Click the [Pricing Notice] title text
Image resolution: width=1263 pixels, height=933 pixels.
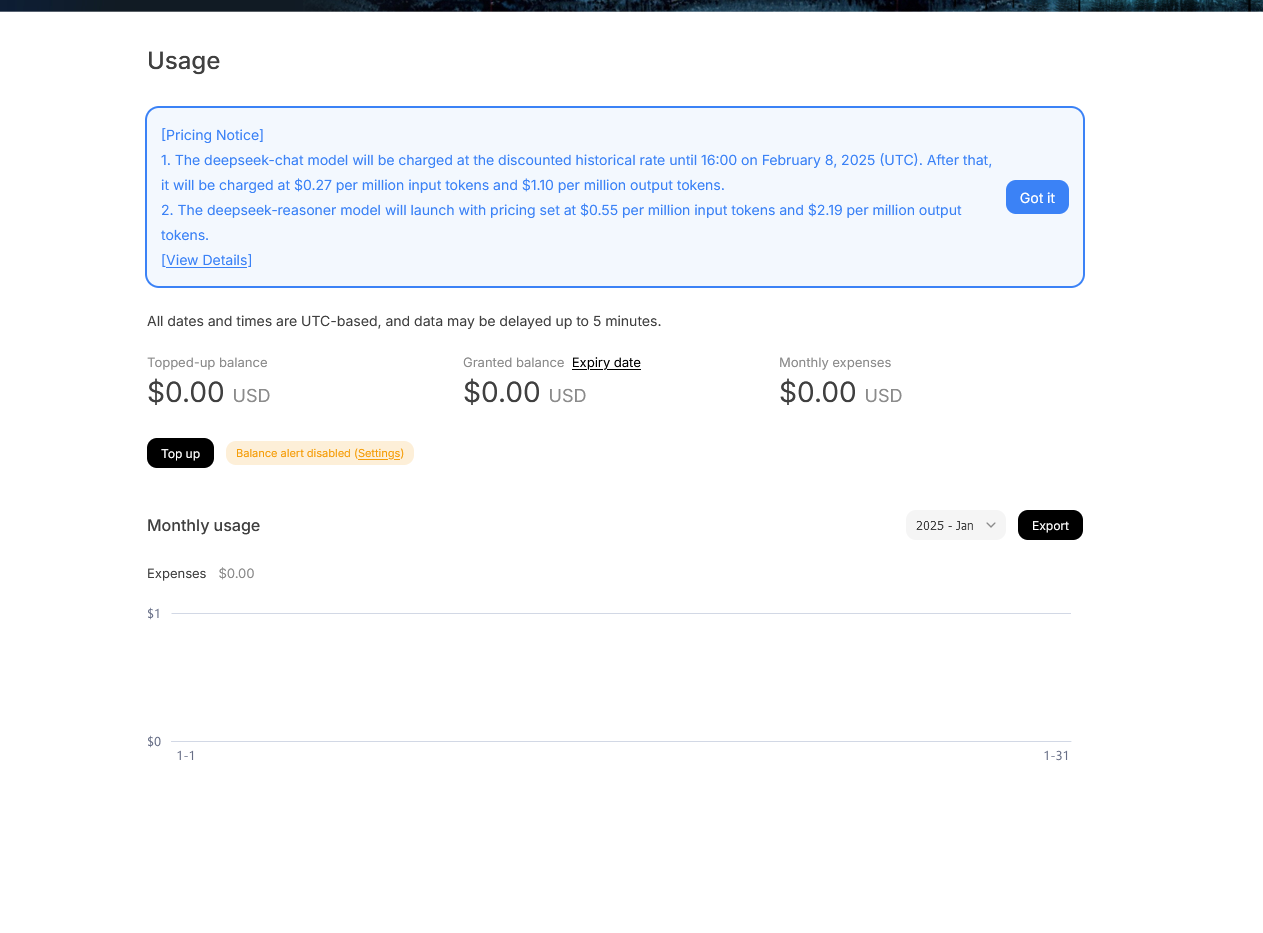pos(212,135)
